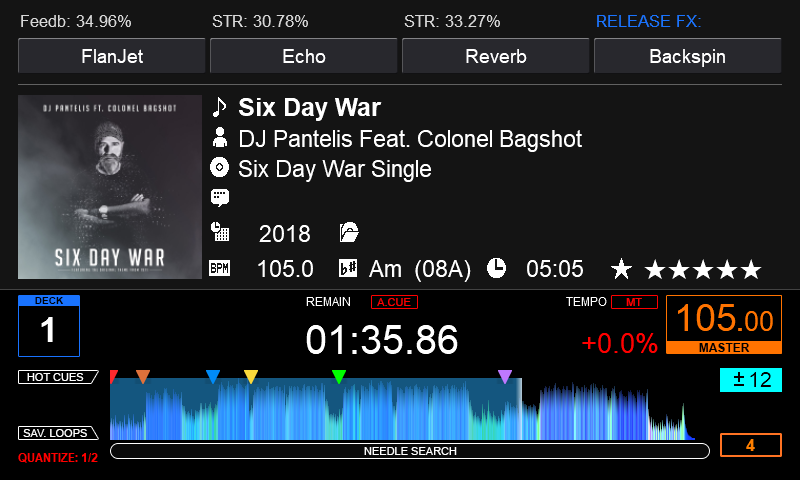This screenshot has width=800, height=480.
Task: Click the BPM icon
Action: click(x=219, y=268)
